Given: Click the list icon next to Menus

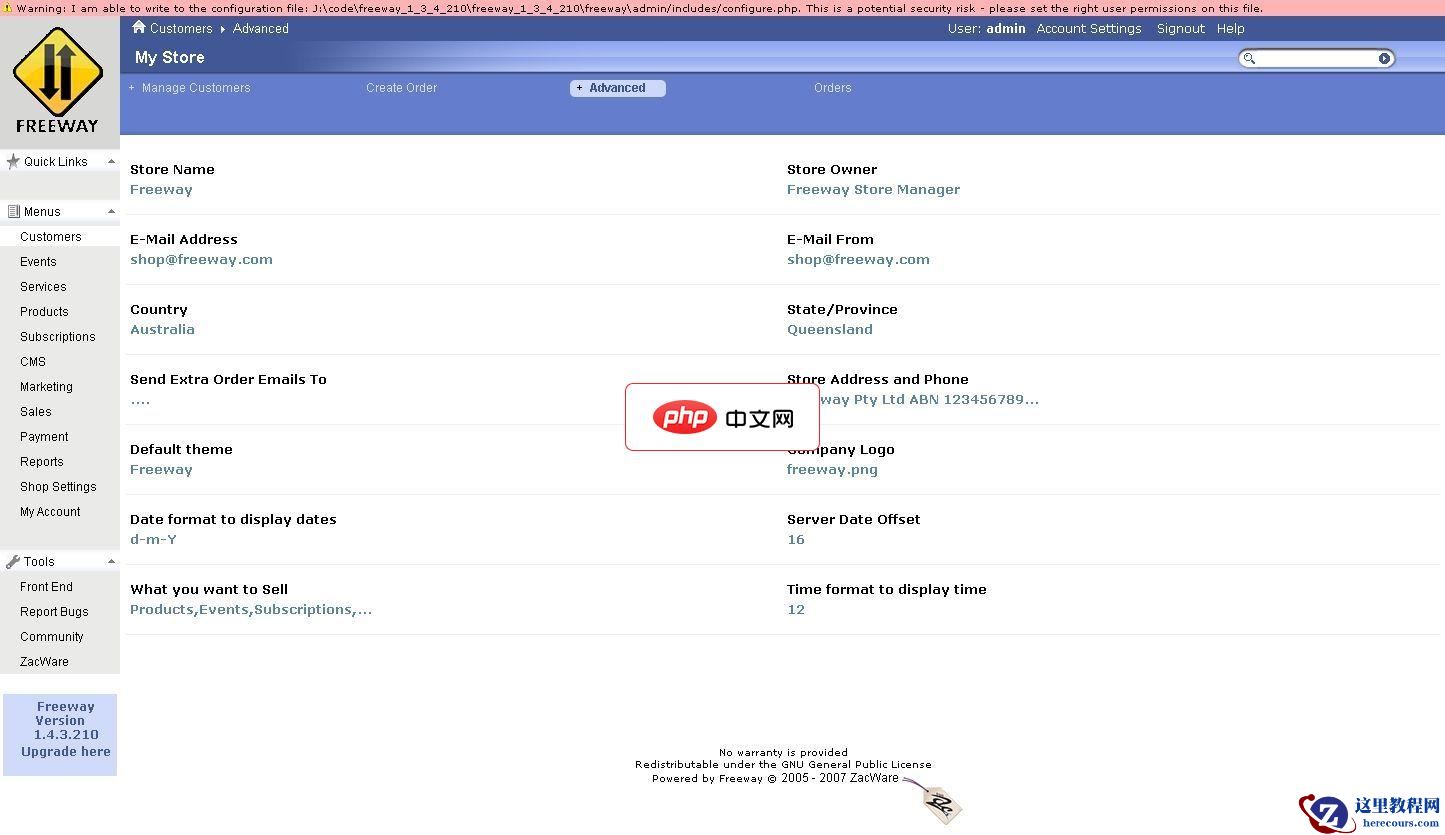Looking at the screenshot, I should pyautogui.click(x=12, y=211).
